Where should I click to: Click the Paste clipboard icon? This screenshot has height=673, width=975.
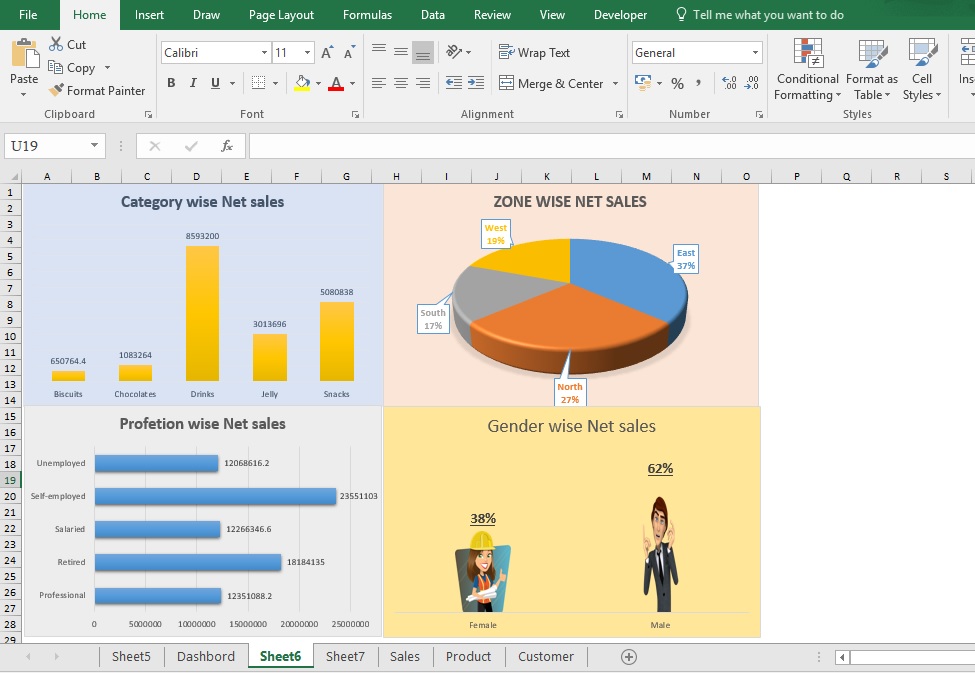(x=25, y=53)
